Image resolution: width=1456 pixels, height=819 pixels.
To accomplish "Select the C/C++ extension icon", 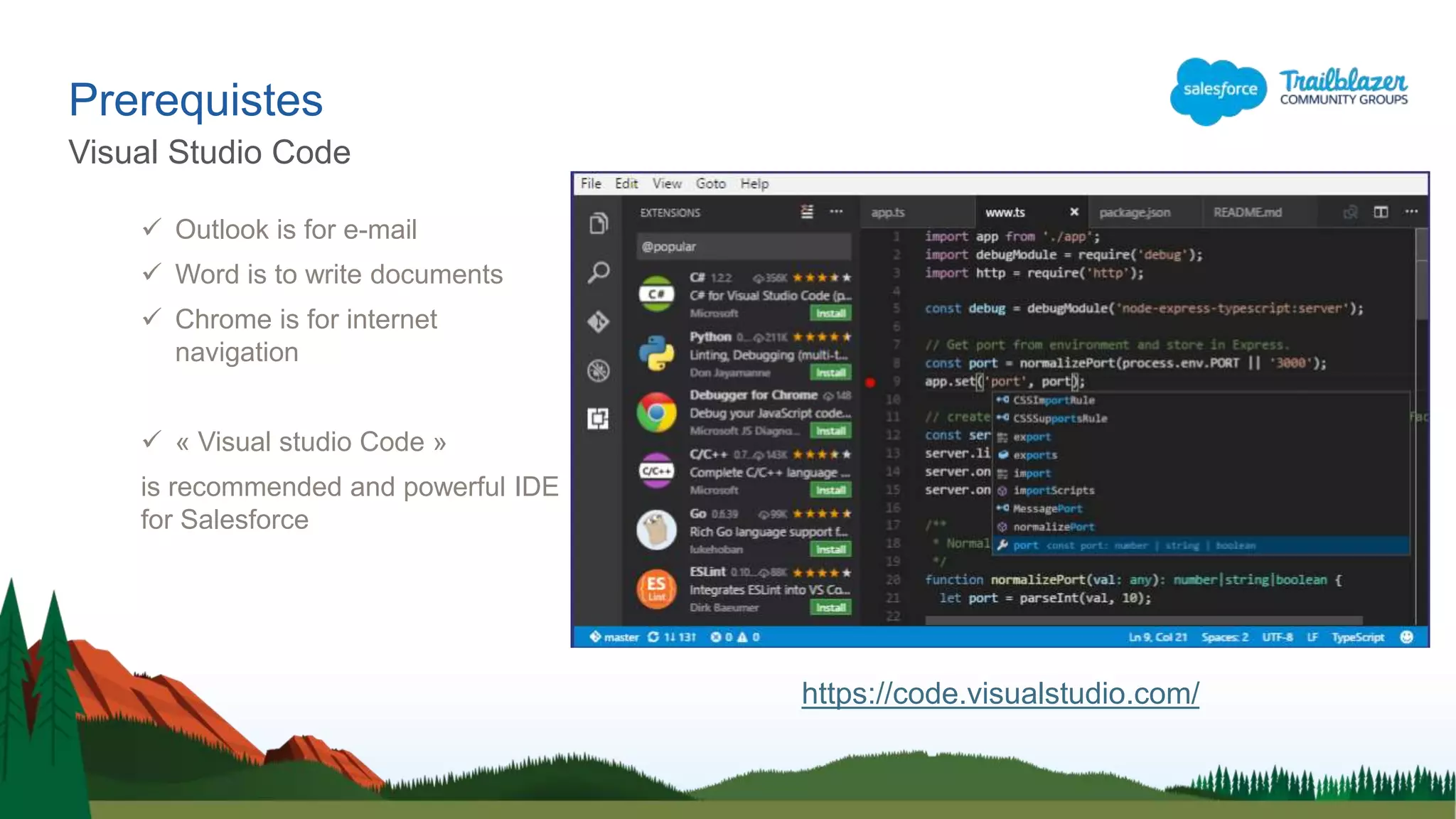I will [656, 471].
